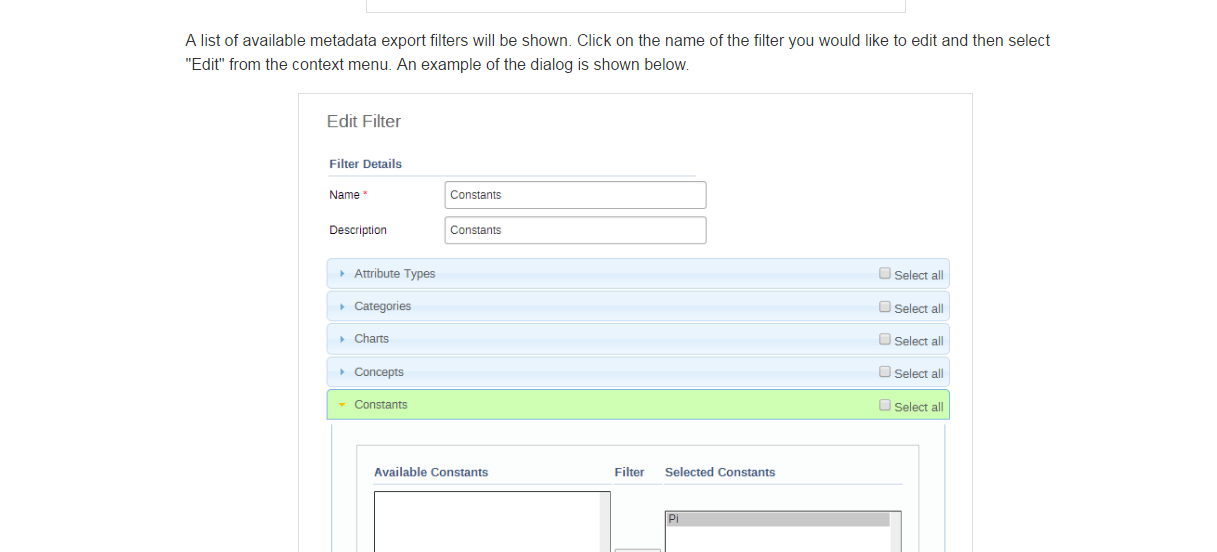Expand arrow beside Attribute Types section
1217x552 pixels.
tap(342, 274)
